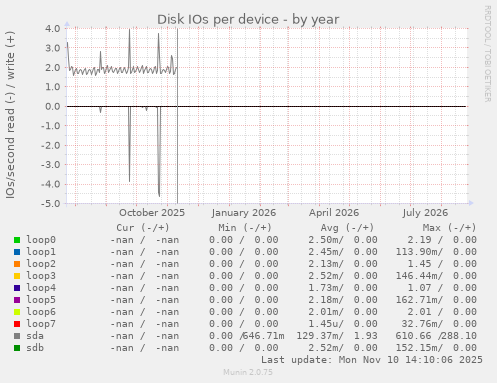
Task: Click the y-axis value '0.0'
Action: point(53,106)
